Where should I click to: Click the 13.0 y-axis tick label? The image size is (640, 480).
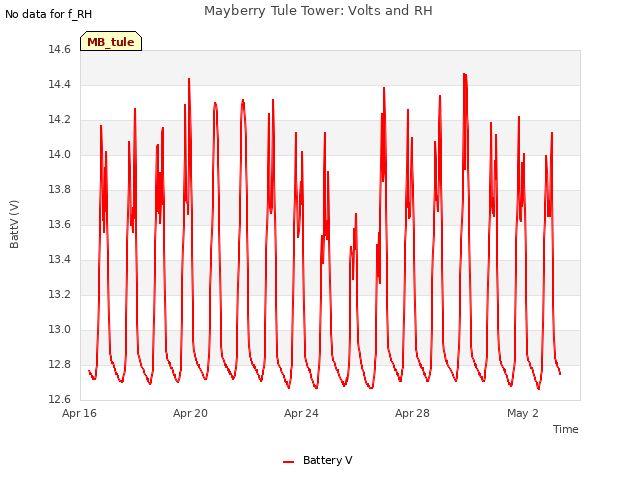[60, 329]
